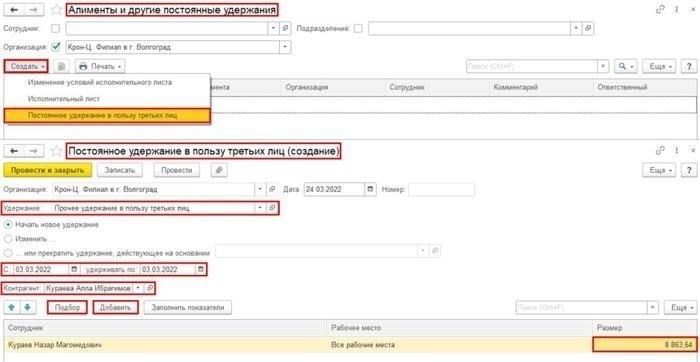Click Подбор button
Screen dimensions: 700x362
click(x=67, y=308)
